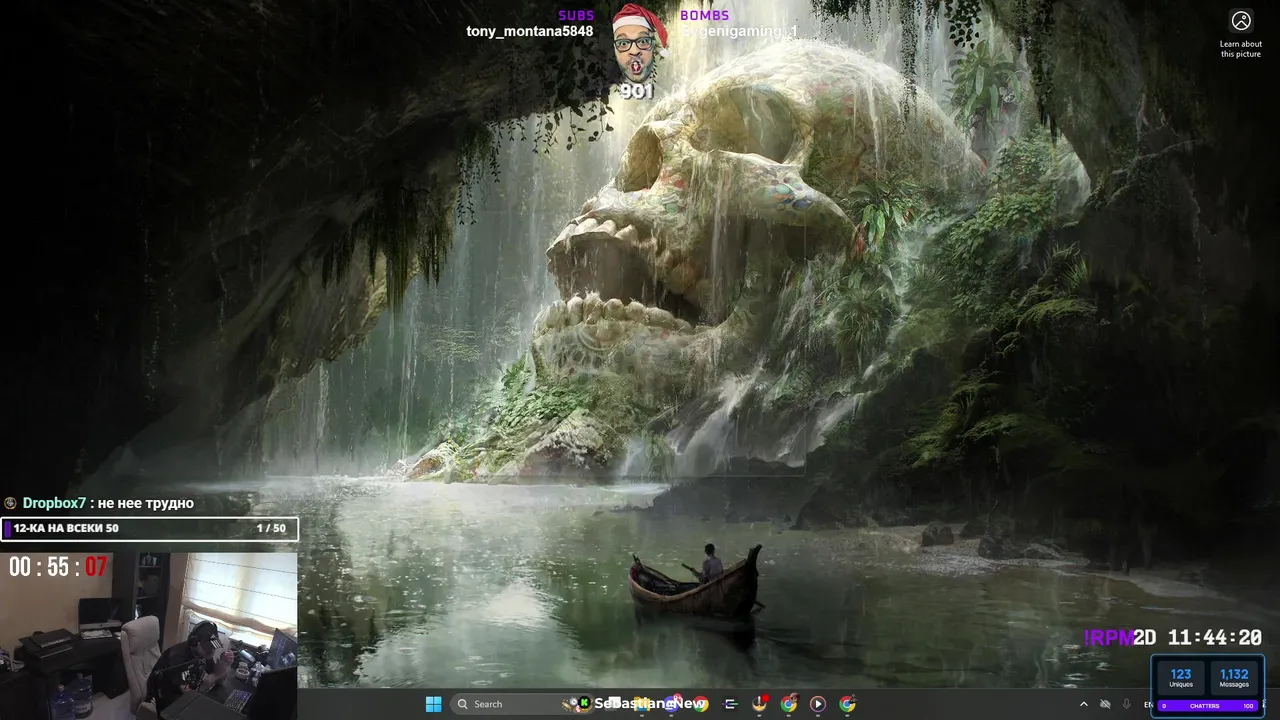Click the 1,132 Messages stat card

tap(1234, 678)
